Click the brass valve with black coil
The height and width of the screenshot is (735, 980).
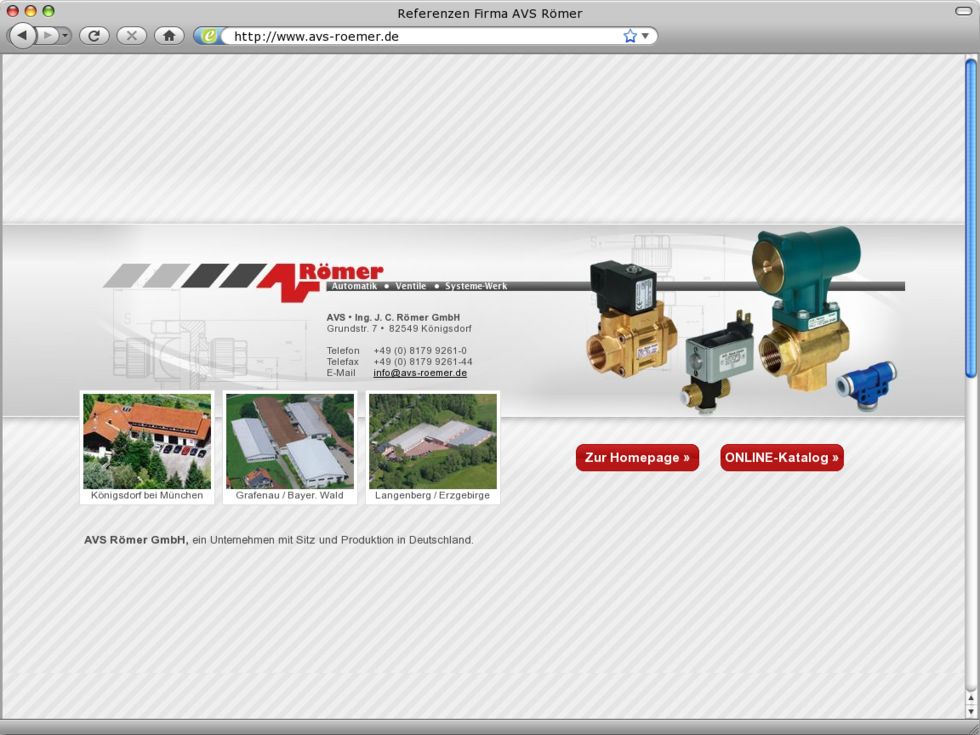(x=631, y=319)
